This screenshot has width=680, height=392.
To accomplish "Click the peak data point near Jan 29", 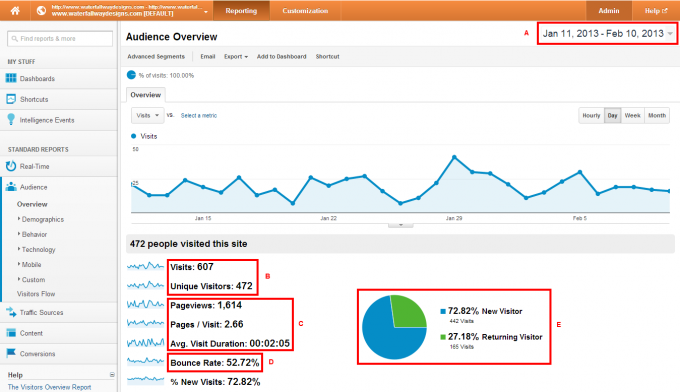I will coord(454,157).
